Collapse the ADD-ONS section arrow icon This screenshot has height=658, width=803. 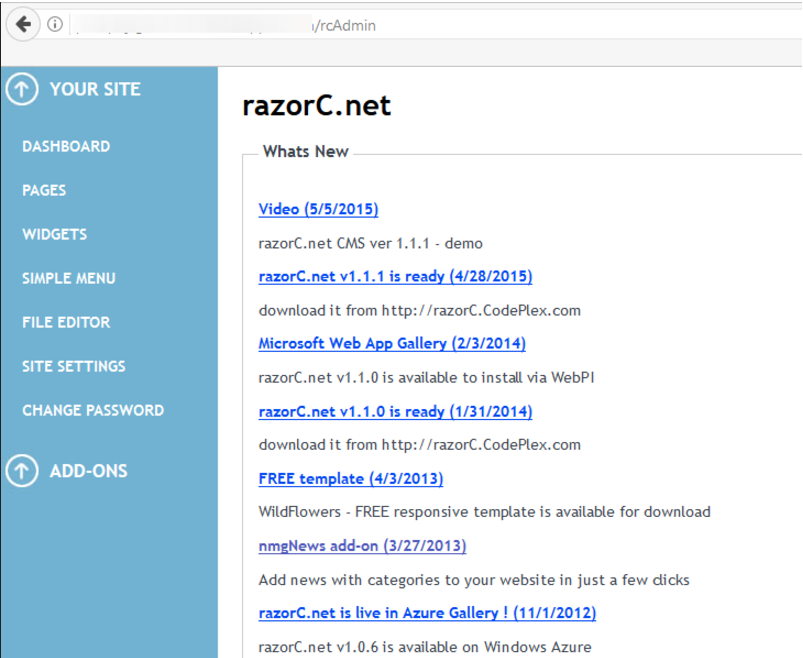point(22,471)
